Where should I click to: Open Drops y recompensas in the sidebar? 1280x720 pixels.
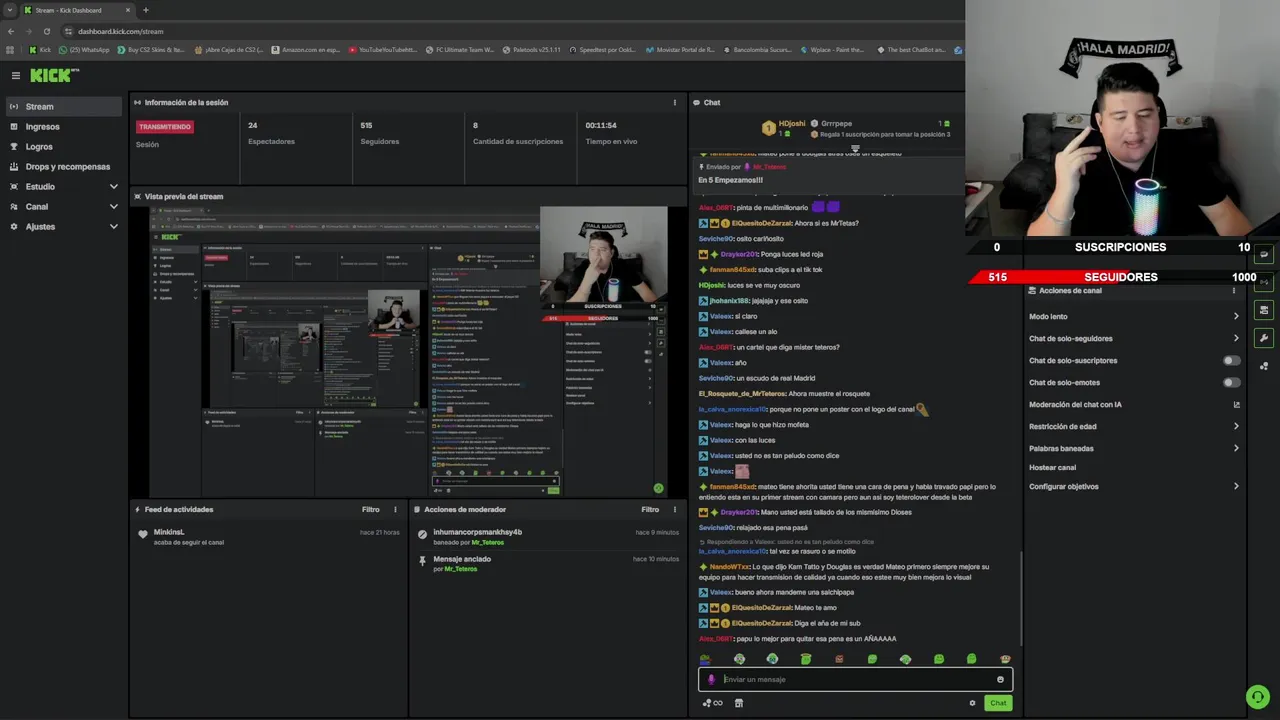(63, 166)
